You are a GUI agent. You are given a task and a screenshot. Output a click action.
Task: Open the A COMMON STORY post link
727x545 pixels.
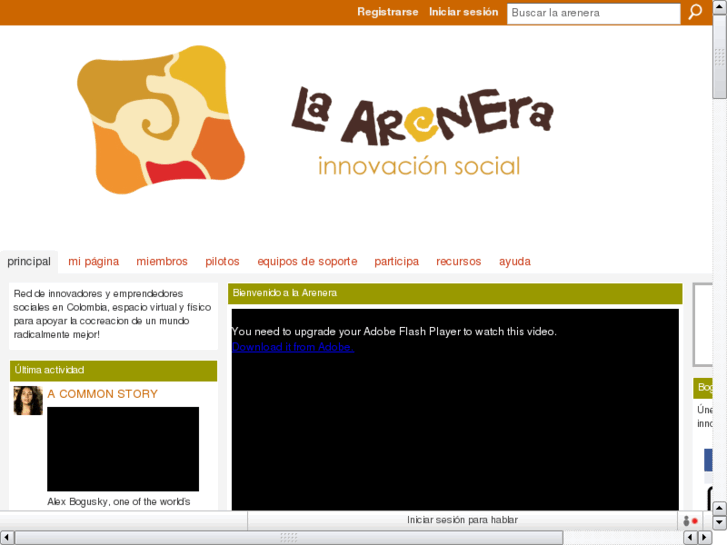[x=102, y=394]
